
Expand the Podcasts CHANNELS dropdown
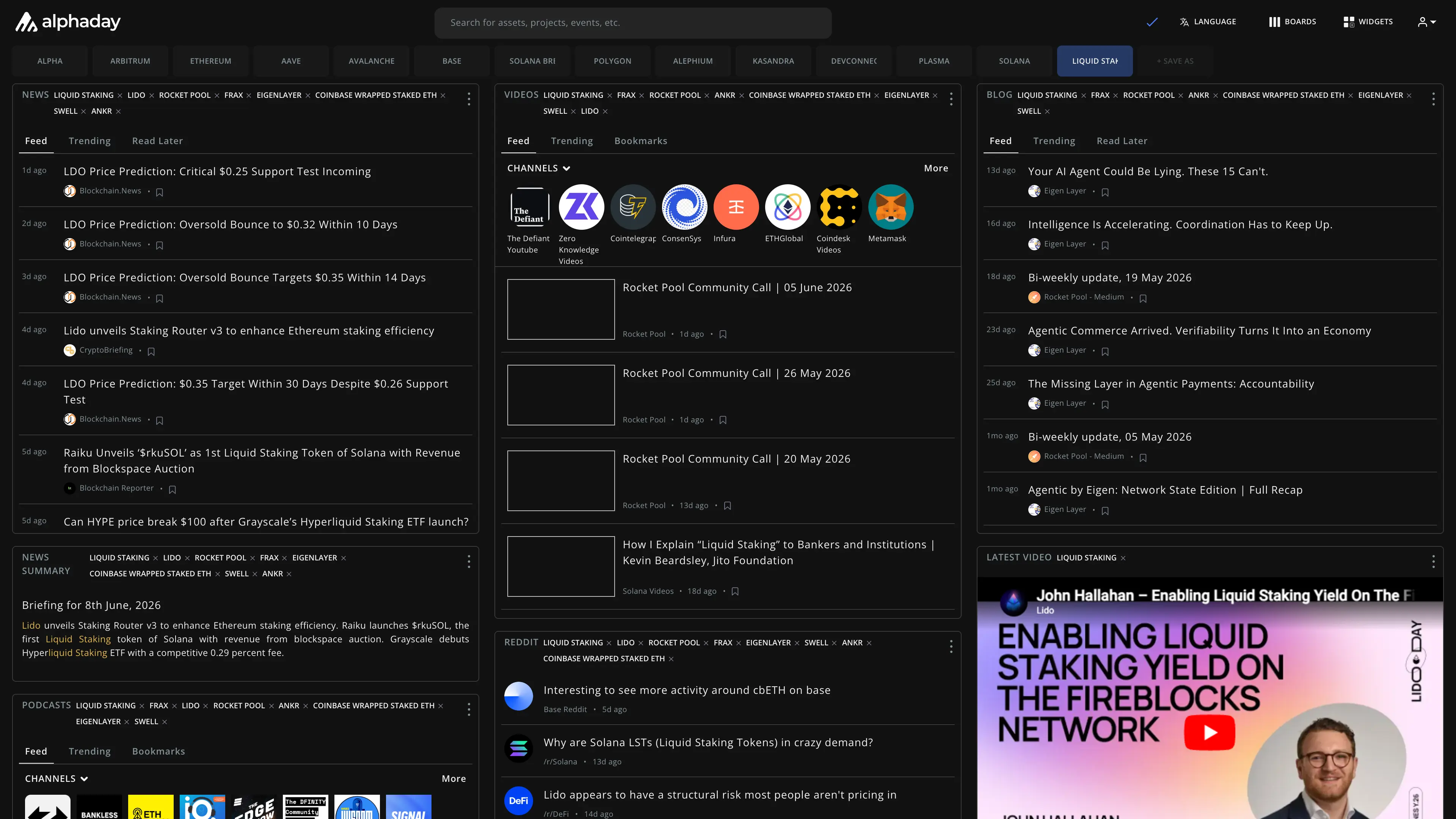point(56,779)
